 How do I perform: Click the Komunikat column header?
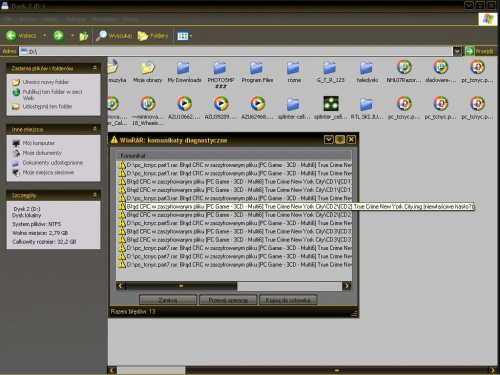coord(233,156)
